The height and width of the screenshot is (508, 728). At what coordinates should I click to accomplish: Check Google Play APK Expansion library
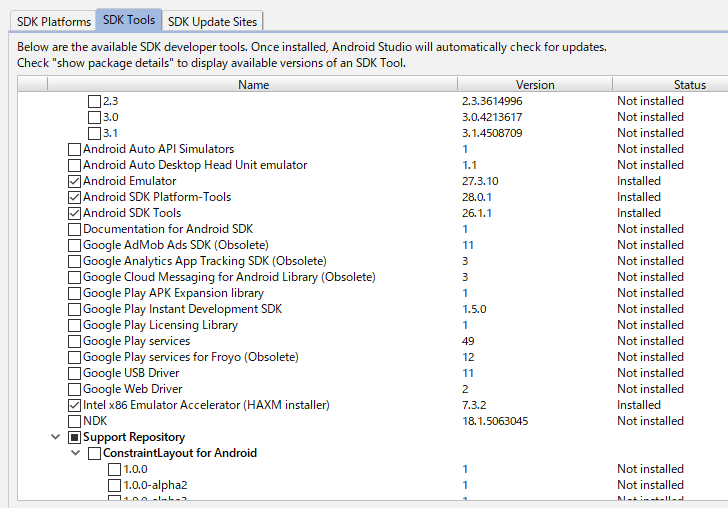(74, 293)
